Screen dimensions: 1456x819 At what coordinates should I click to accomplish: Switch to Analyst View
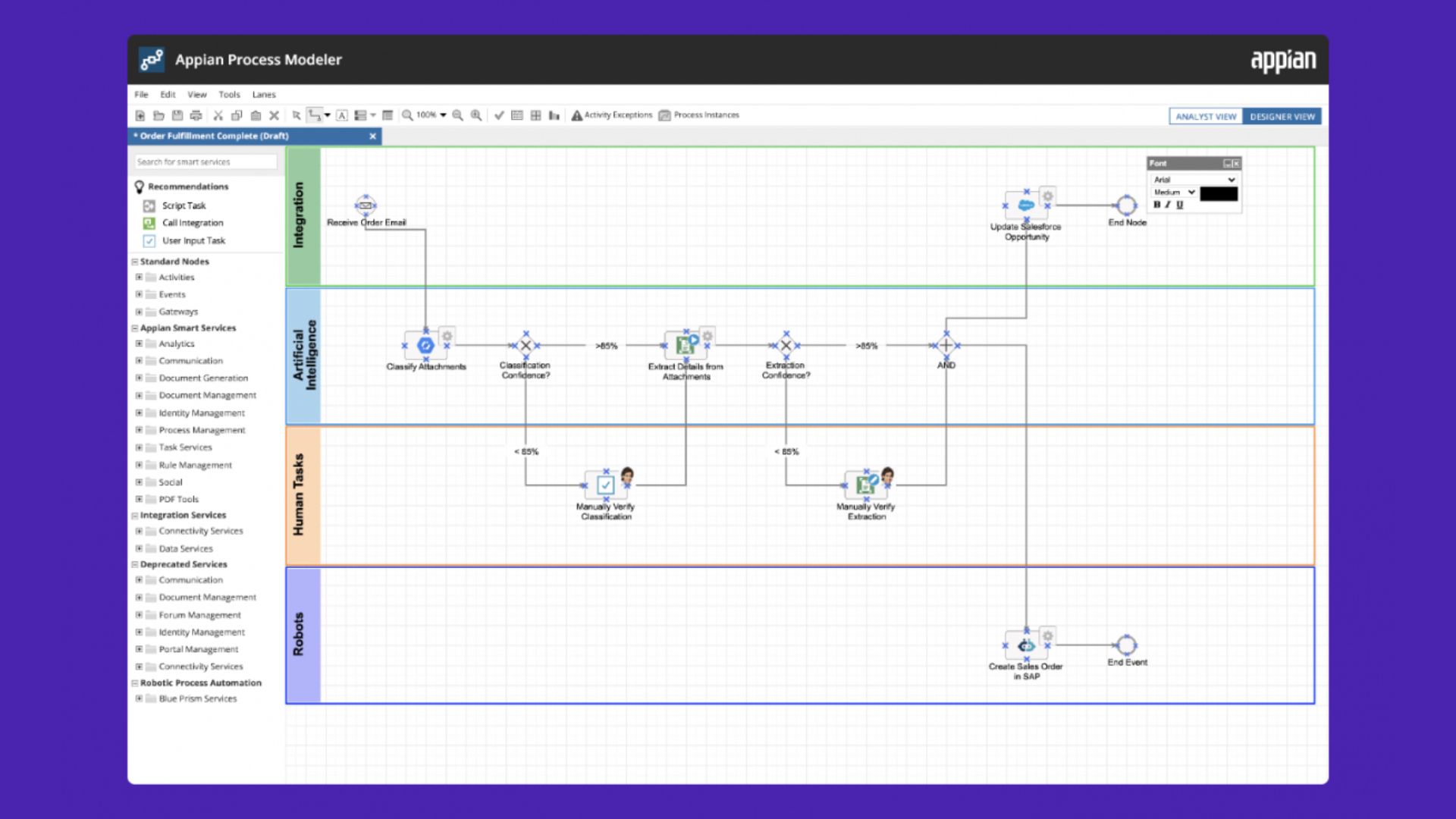[x=1206, y=116]
